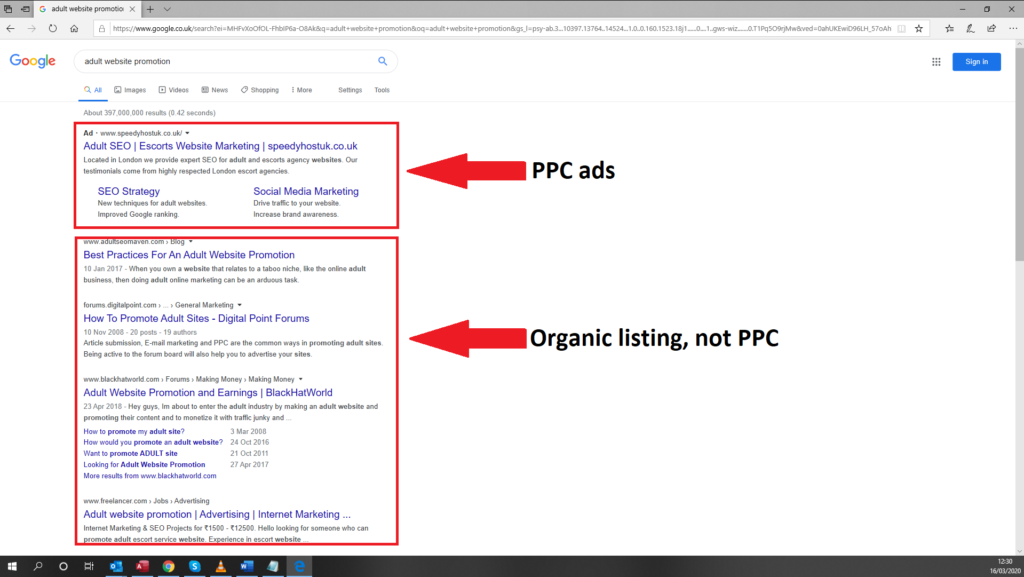The width and height of the screenshot is (1024, 577).
Task: Click the site security lock icon
Action: click(x=101, y=28)
